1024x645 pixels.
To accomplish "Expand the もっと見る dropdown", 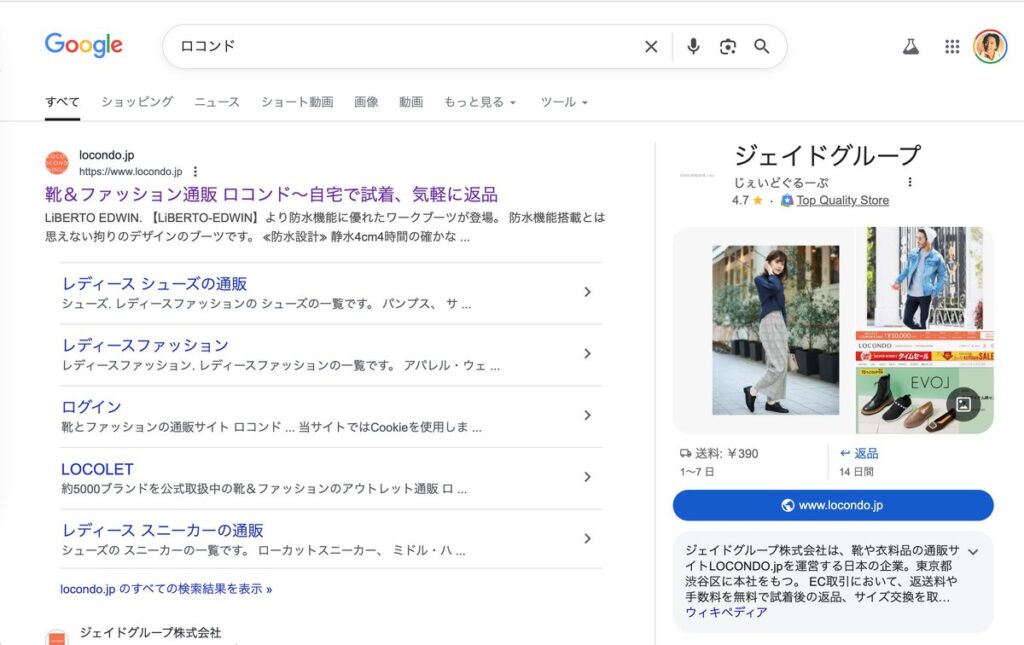I will click(480, 102).
